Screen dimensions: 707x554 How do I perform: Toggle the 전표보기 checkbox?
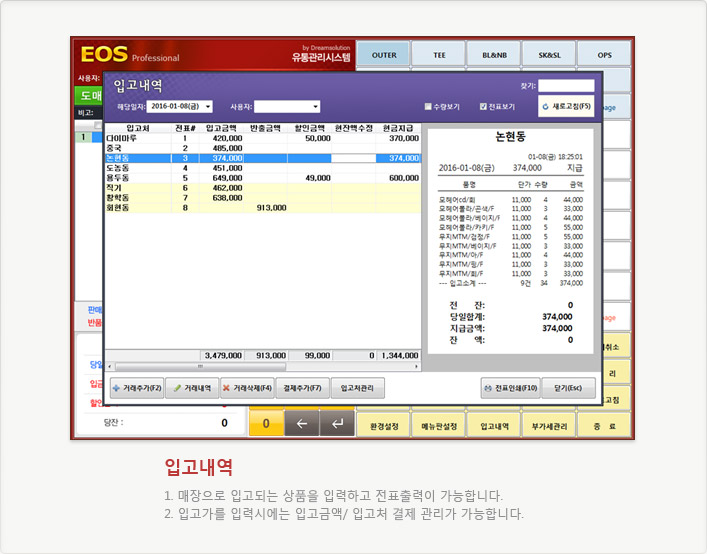point(483,107)
